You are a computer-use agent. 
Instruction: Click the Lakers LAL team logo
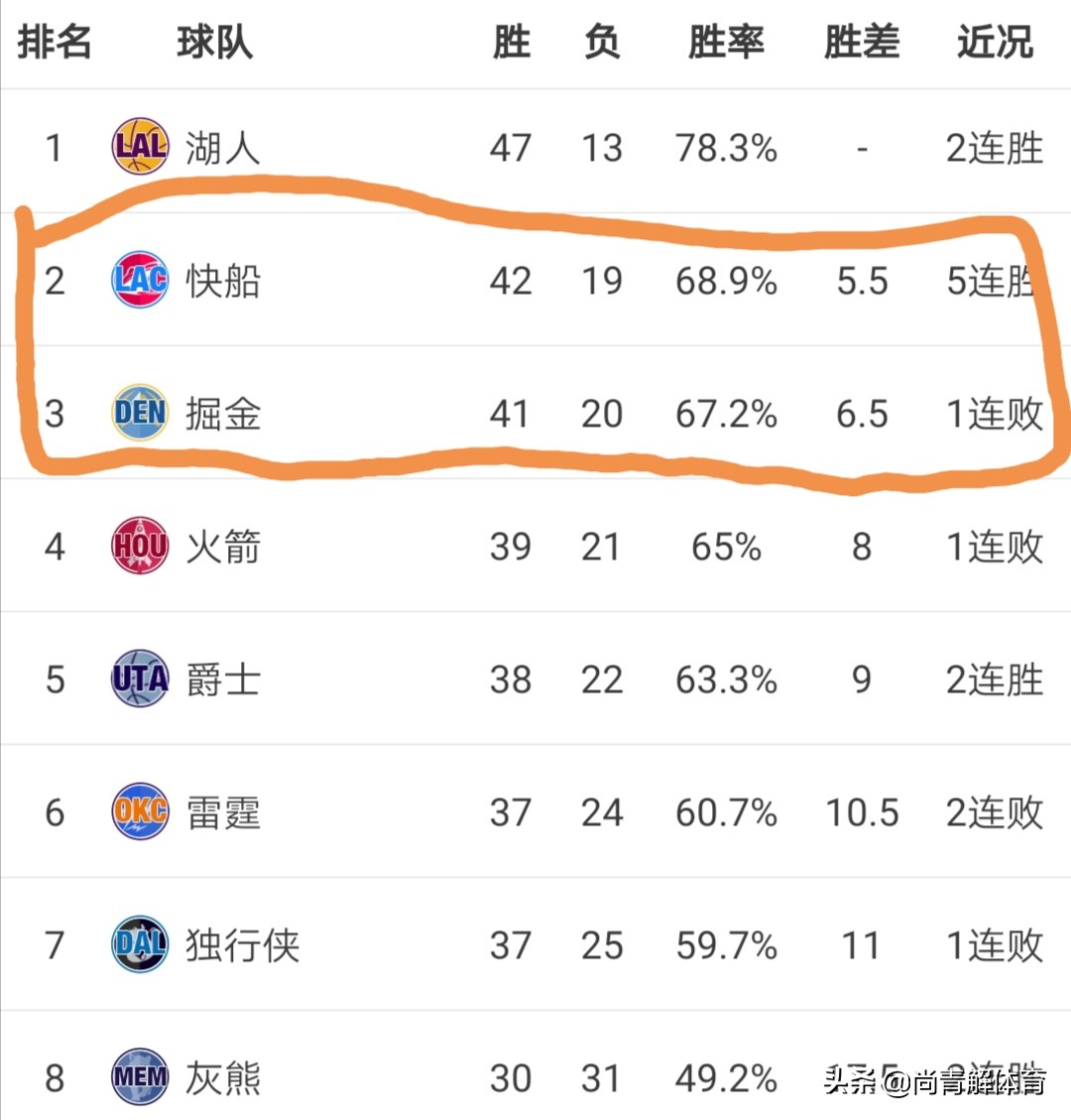point(140,147)
